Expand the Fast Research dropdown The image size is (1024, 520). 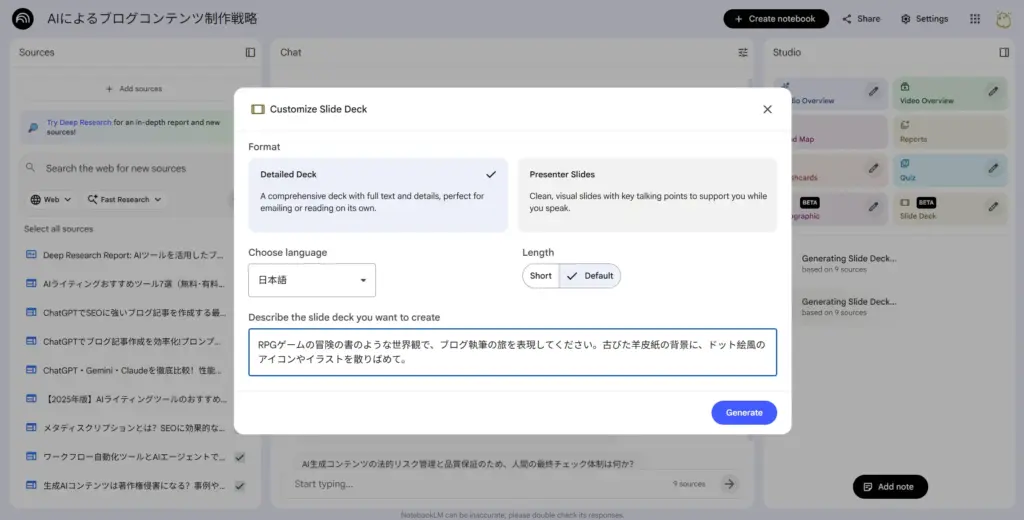tap(125, 199)
